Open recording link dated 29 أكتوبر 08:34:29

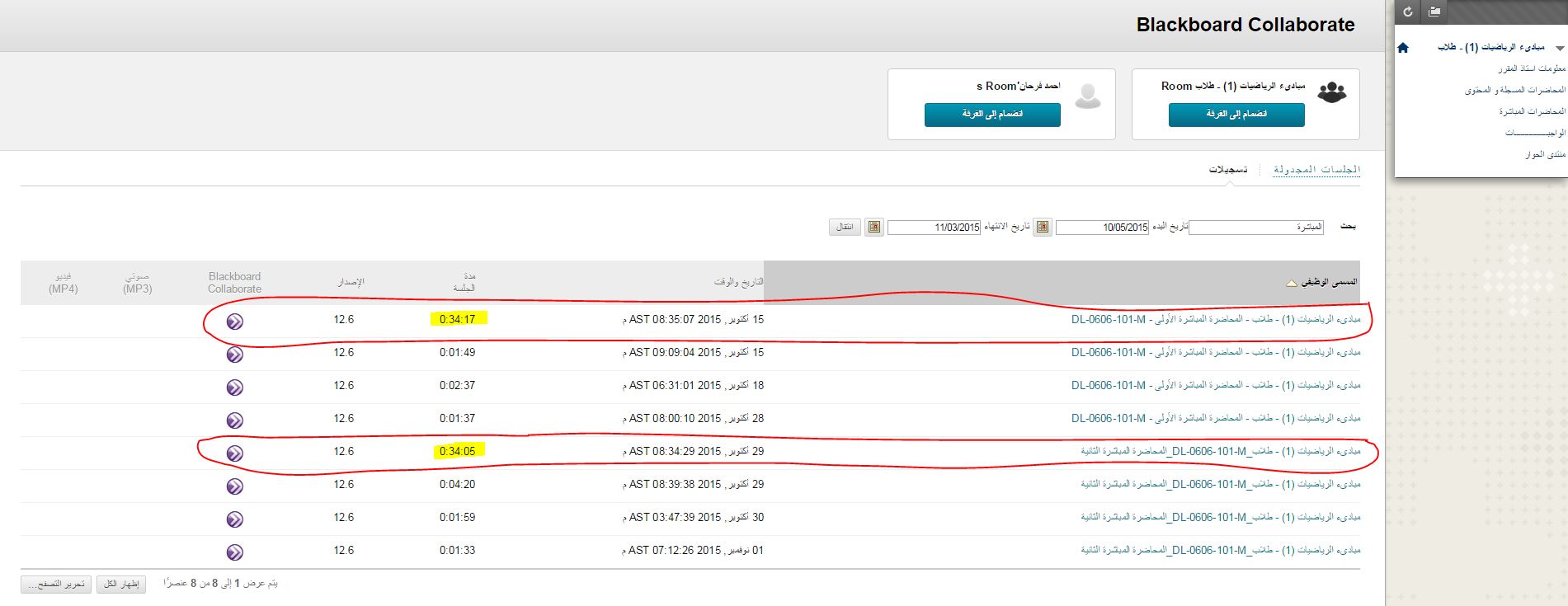click(1221, 451)
